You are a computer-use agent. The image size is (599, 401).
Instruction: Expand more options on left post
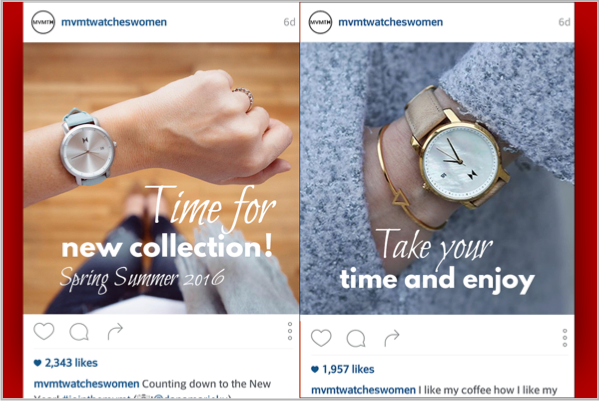tap(290, 331)
